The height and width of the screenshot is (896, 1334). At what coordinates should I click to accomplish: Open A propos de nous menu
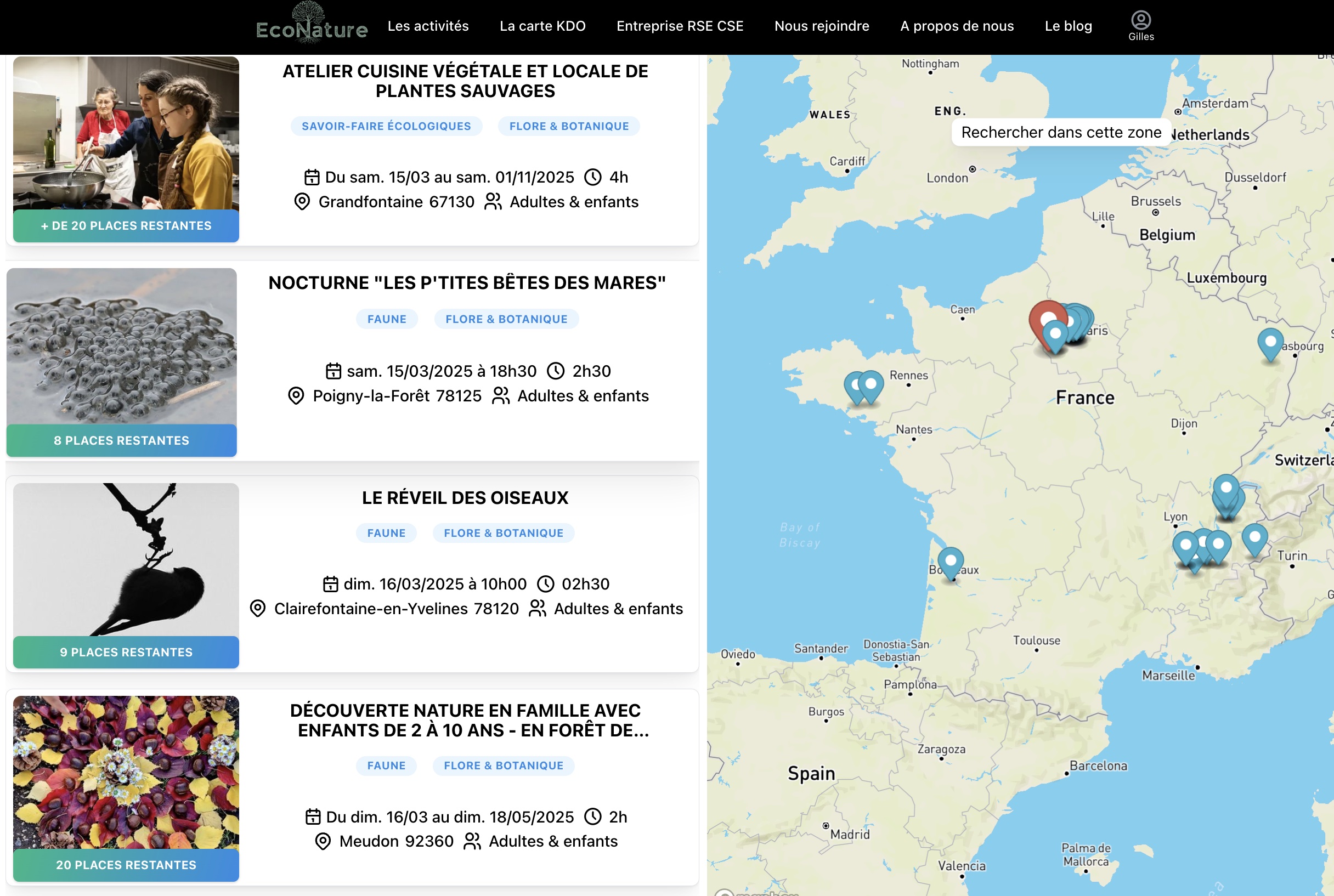tap(957, 26)
